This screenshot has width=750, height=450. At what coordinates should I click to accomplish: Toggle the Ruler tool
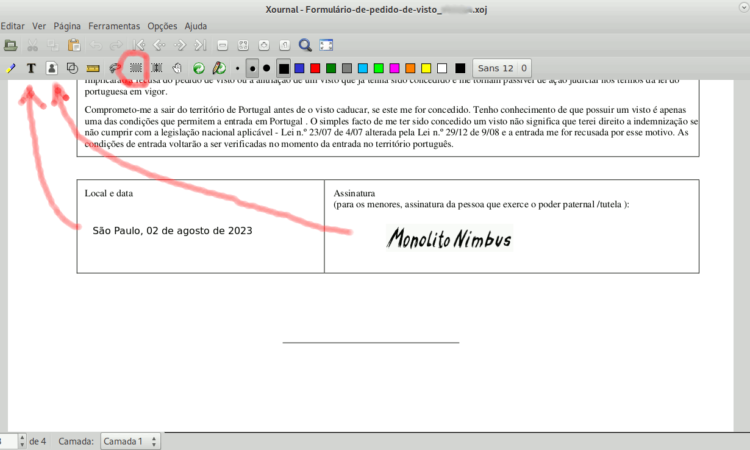coord(93,68)
